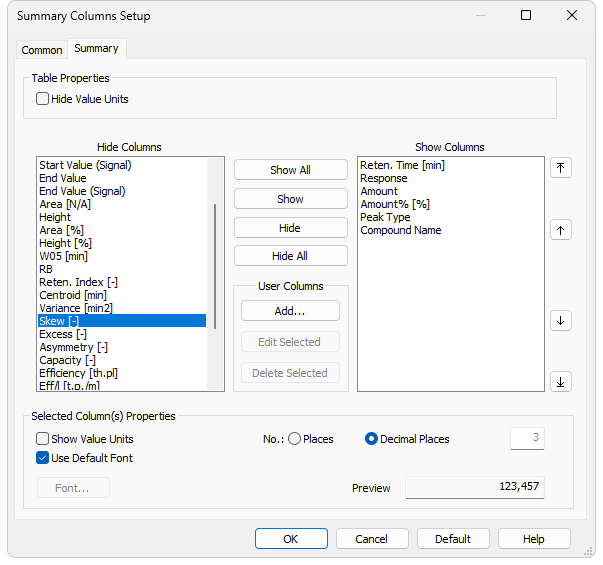Move selected column to bottom of list
The image size is (603, 565).
pyautogui.click(x=560, y=382)
